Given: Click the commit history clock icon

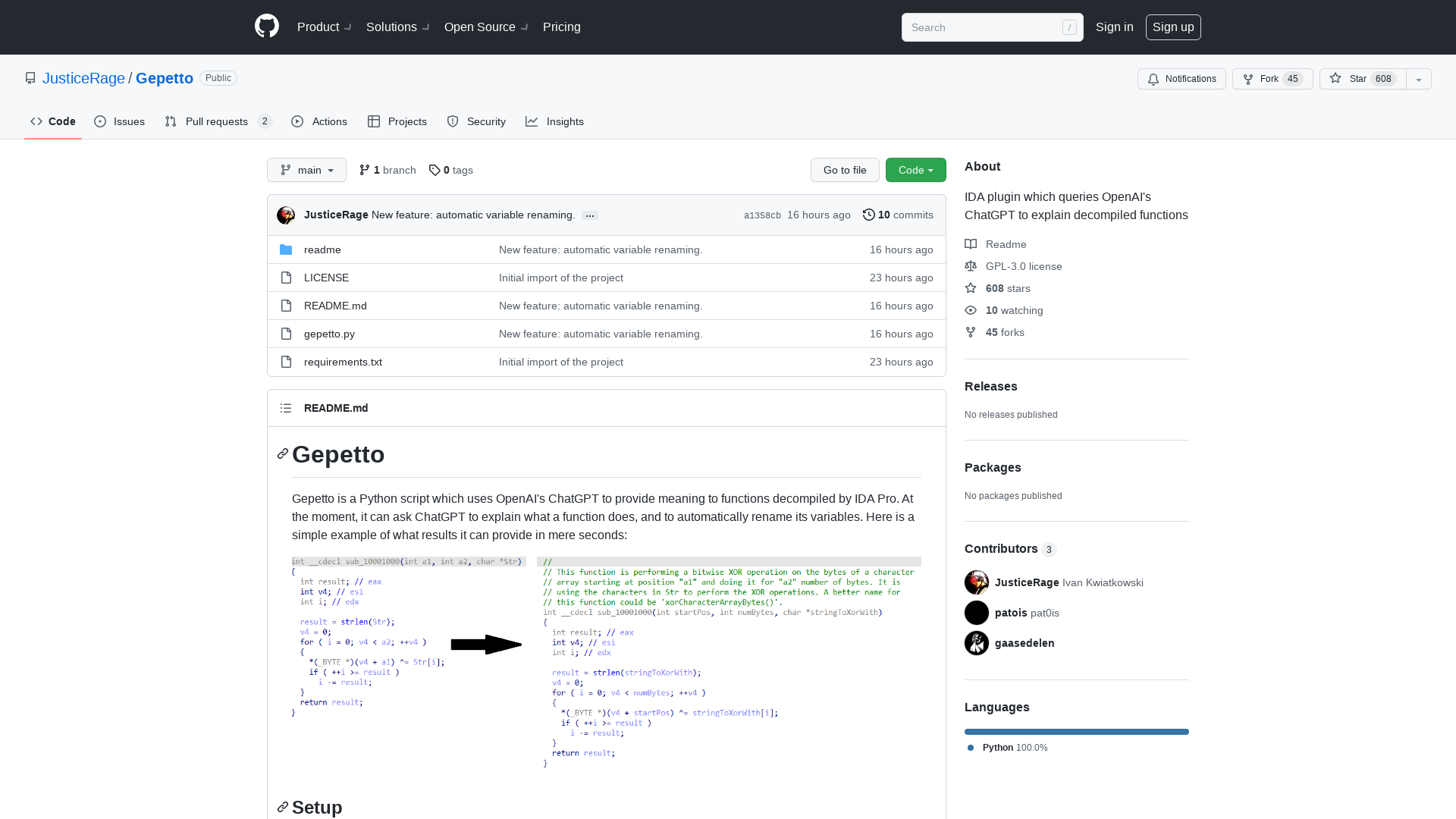Looking at the screenshot, I should tap(869, 215).
